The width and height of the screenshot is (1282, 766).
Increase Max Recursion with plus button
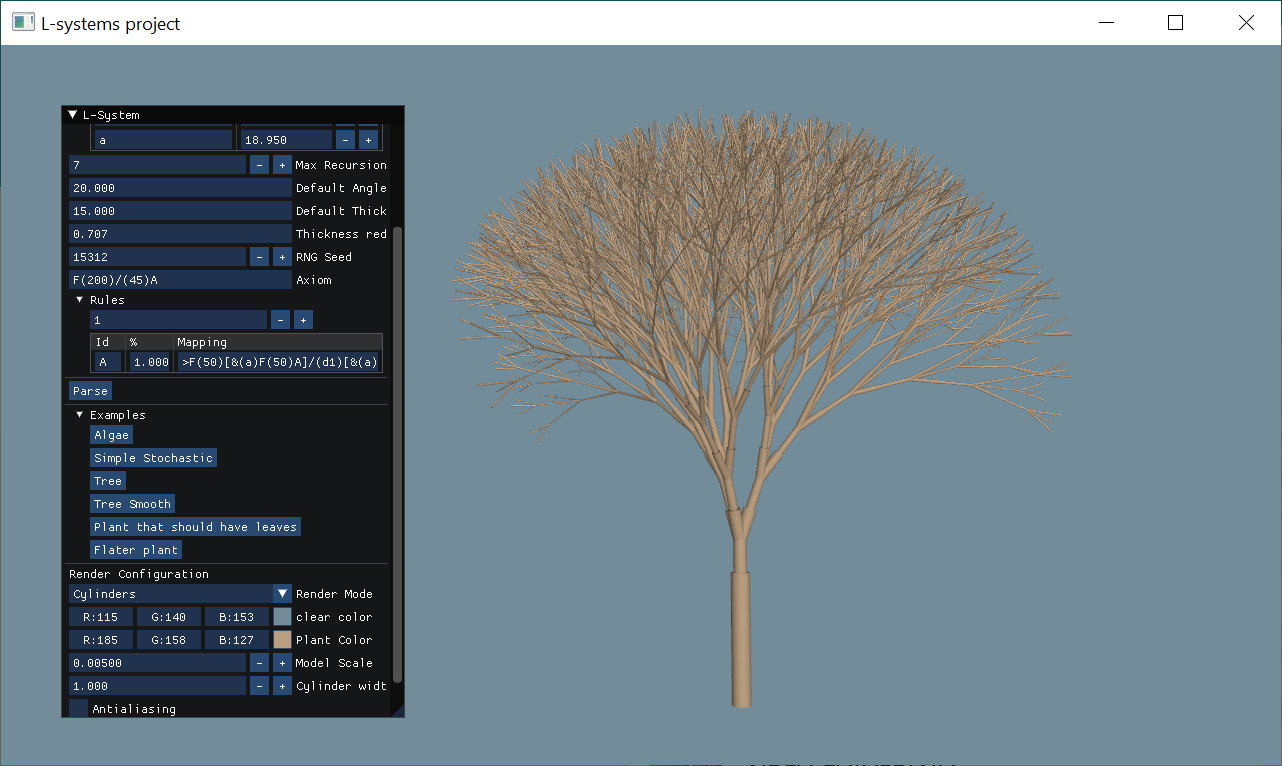point(282,165)
